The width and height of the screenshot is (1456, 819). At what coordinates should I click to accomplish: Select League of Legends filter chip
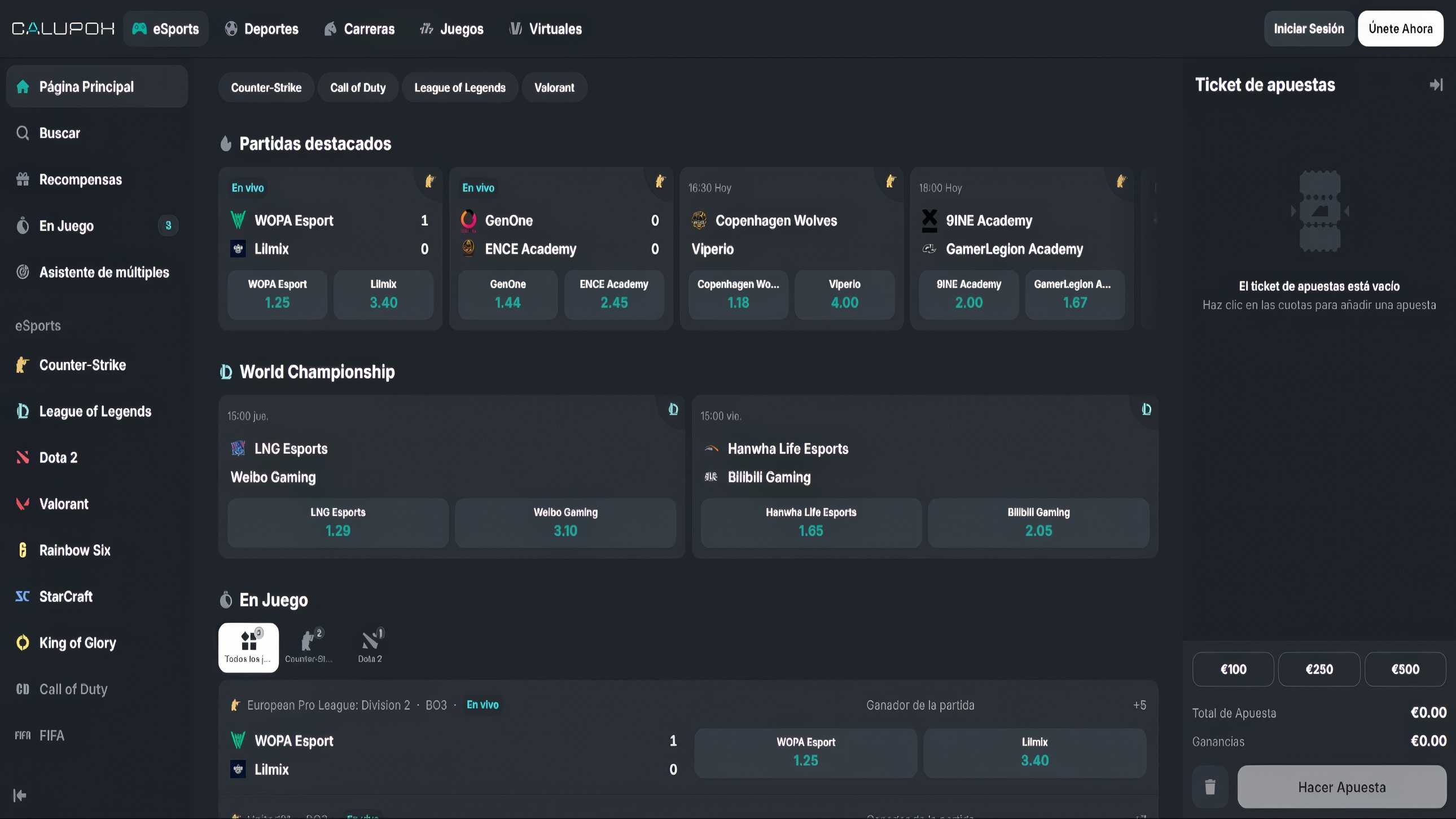coord(459,87)
